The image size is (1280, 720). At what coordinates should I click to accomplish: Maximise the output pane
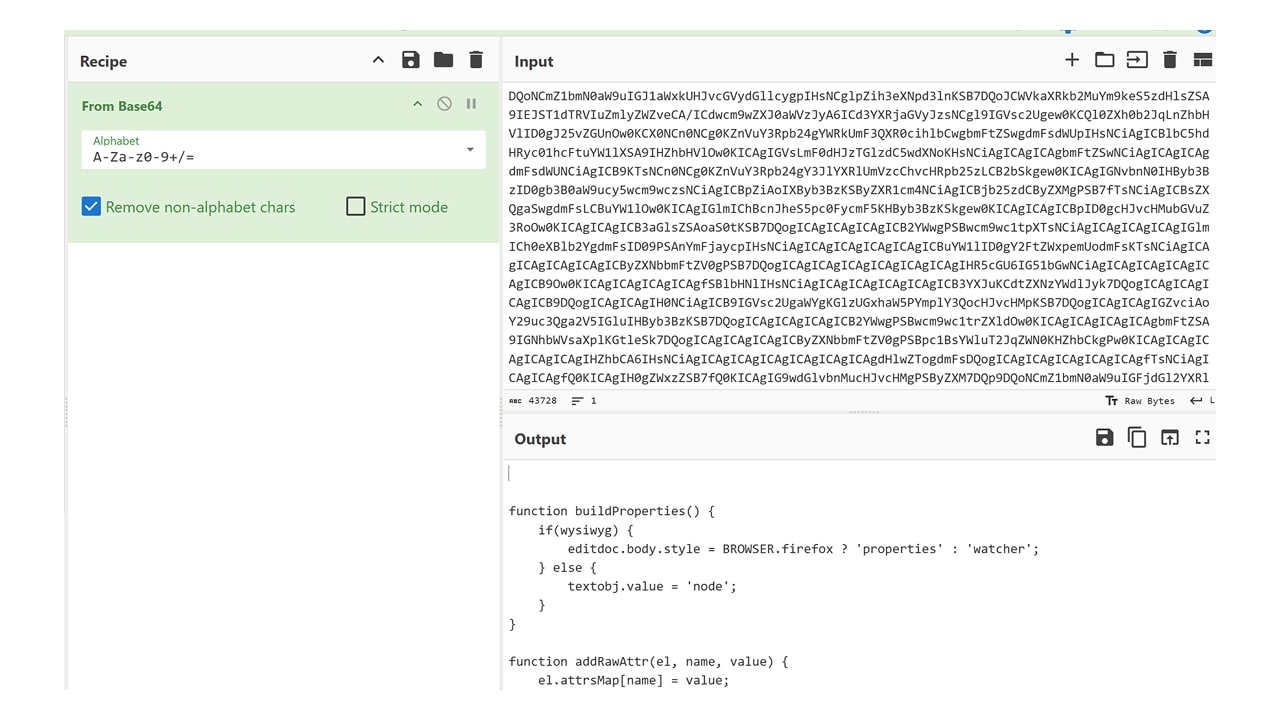(1203, 438)
